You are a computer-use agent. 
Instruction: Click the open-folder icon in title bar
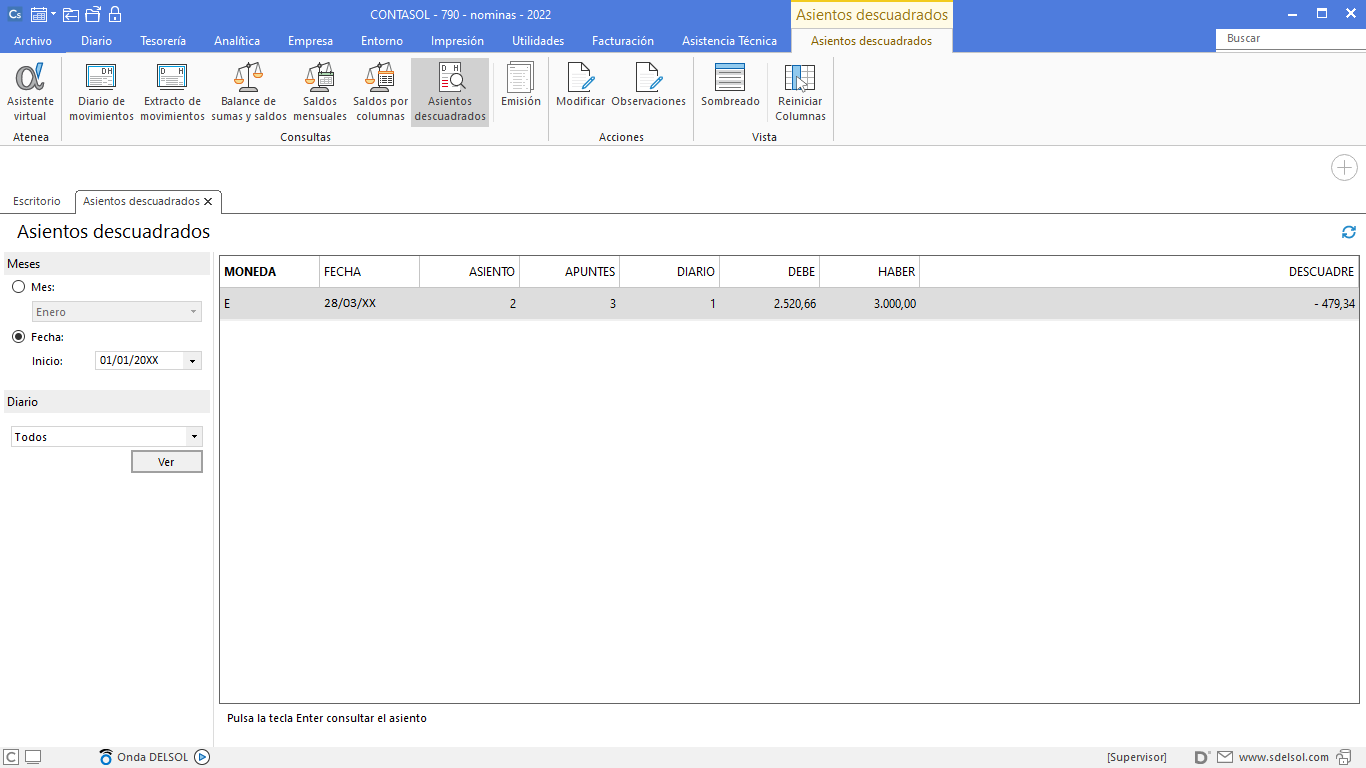tap(93, 15)
